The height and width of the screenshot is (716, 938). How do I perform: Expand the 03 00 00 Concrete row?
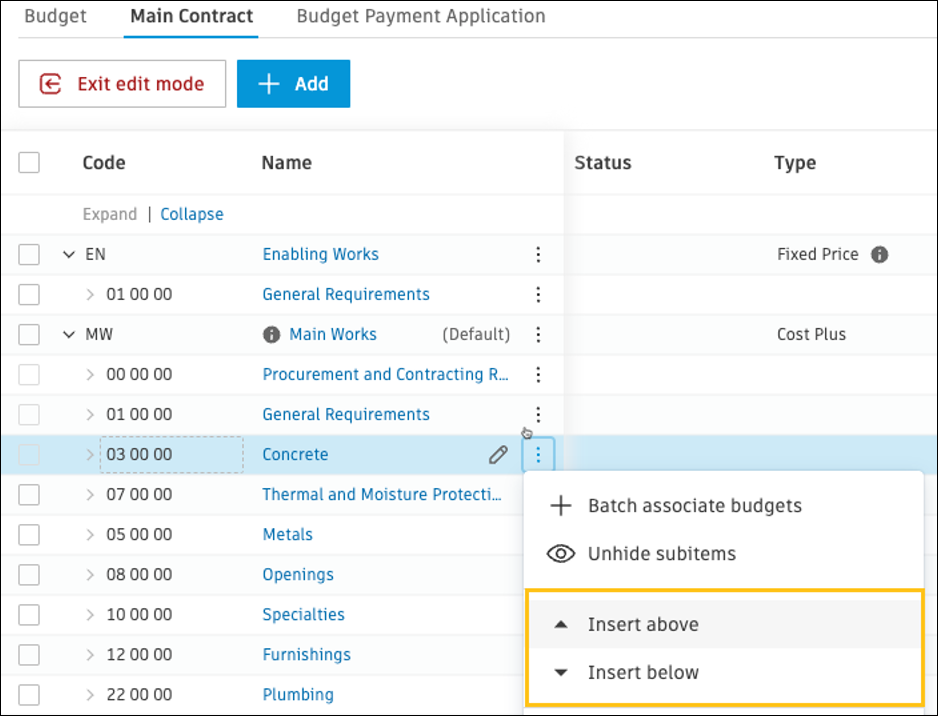tap(90, 454)
